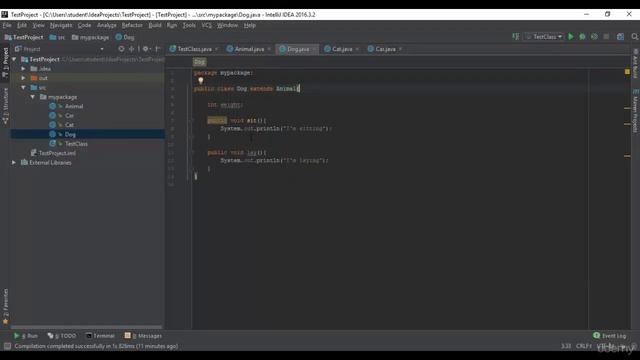Toggle the Ant Build side tab
The image size is (640, 360).
point(635,64)
